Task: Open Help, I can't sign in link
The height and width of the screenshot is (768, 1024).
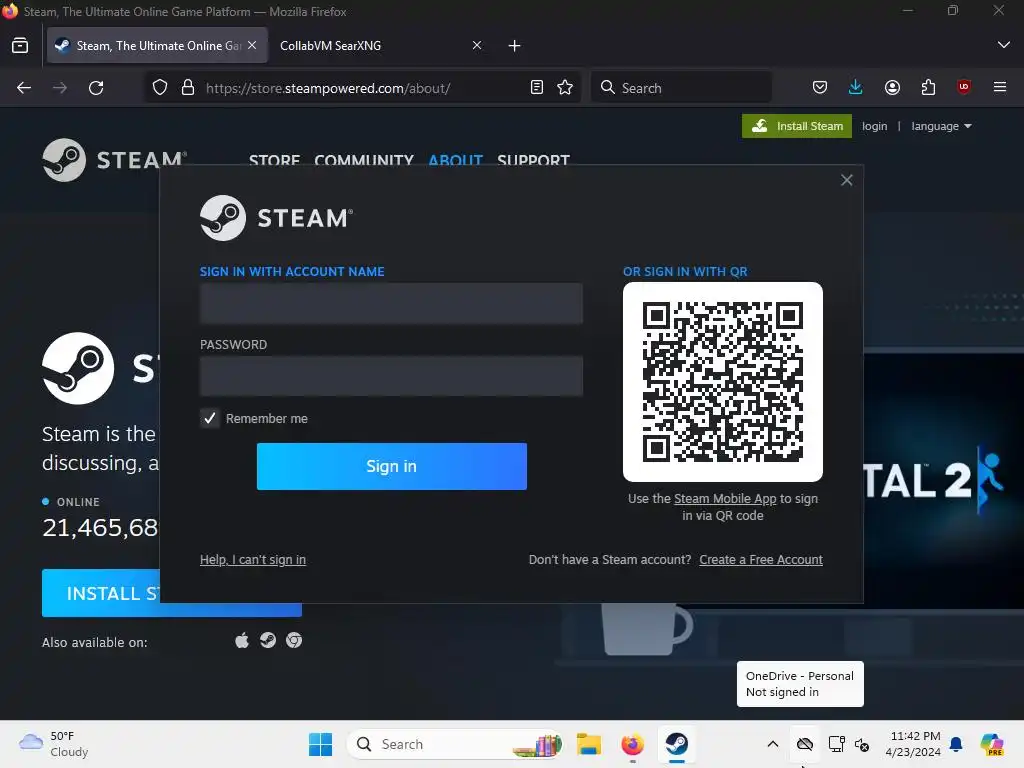Action: point(253,560)
